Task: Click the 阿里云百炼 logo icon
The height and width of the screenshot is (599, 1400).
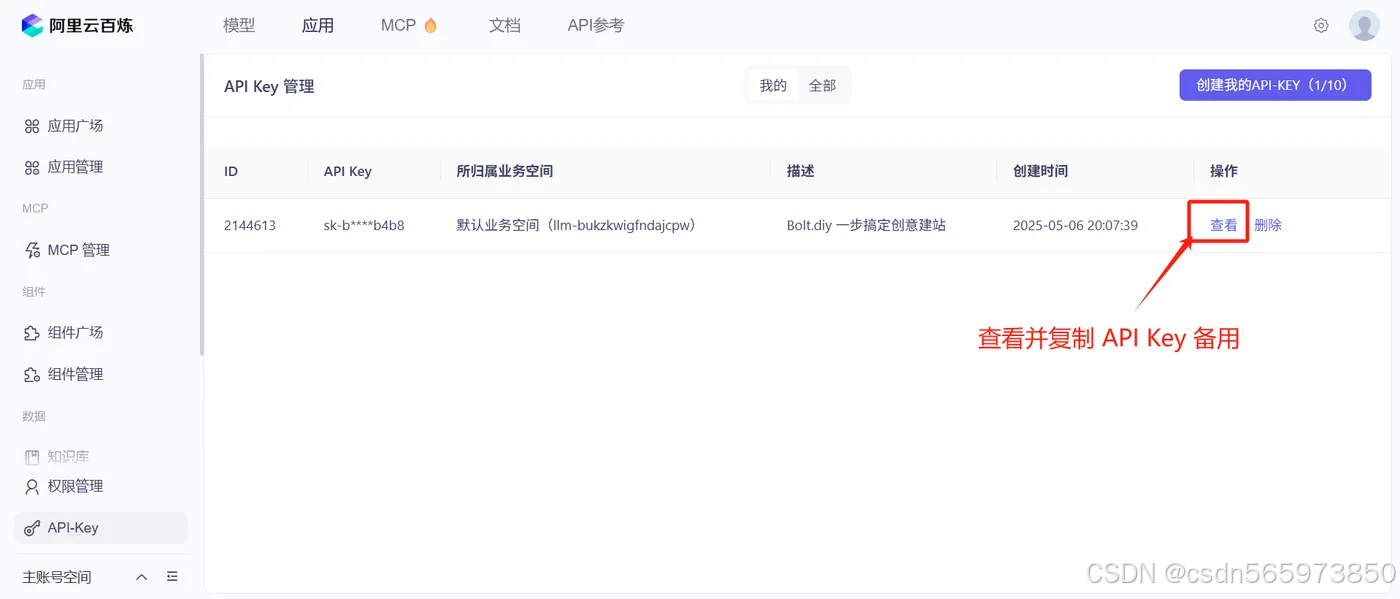Action: [x=32, y=25]
